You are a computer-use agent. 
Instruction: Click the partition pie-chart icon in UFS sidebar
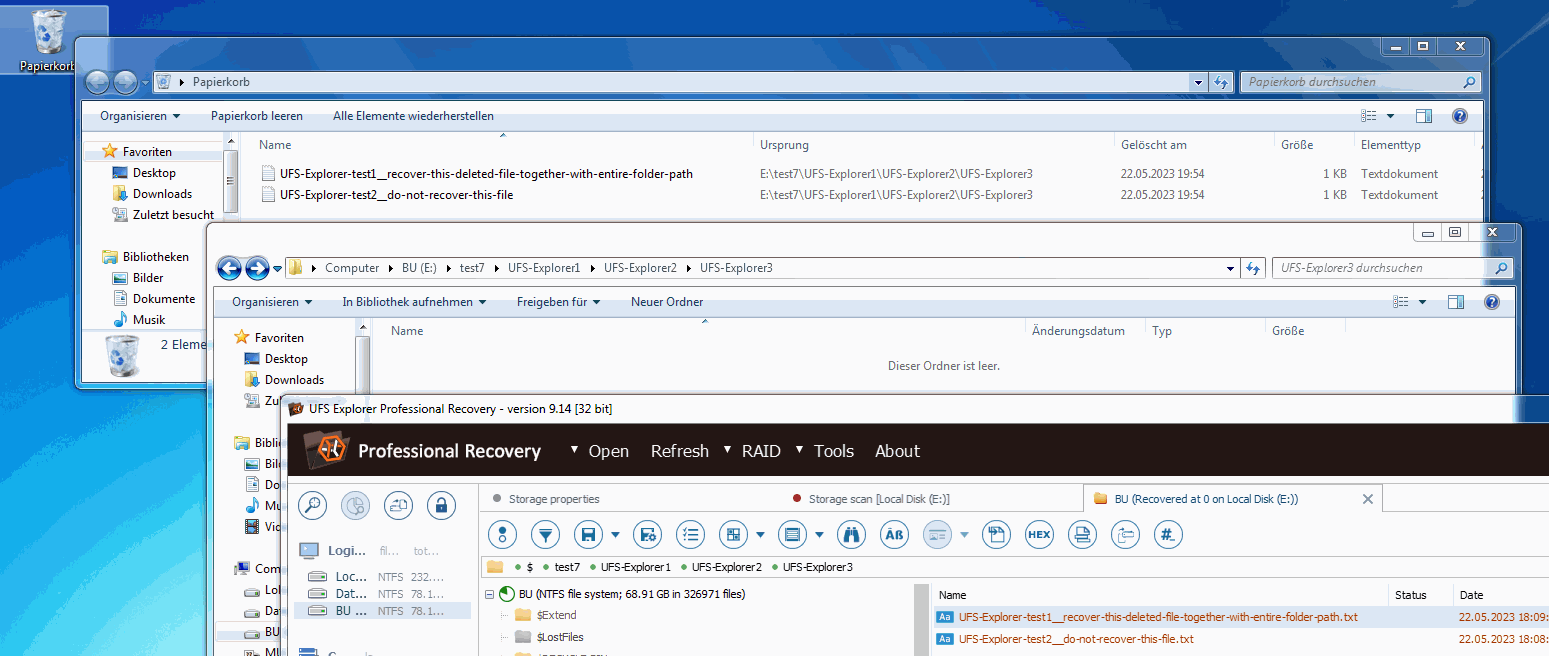[x=356, y=505]
